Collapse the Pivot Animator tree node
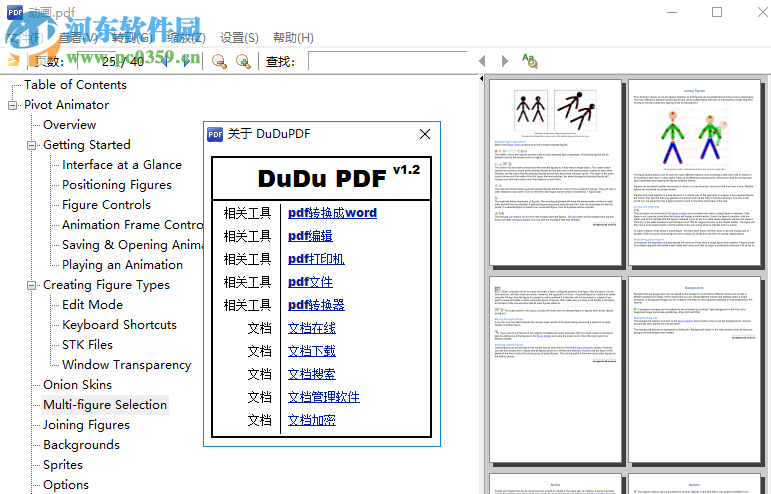Viewport: 771px width, 494px height. click(12, 105)
